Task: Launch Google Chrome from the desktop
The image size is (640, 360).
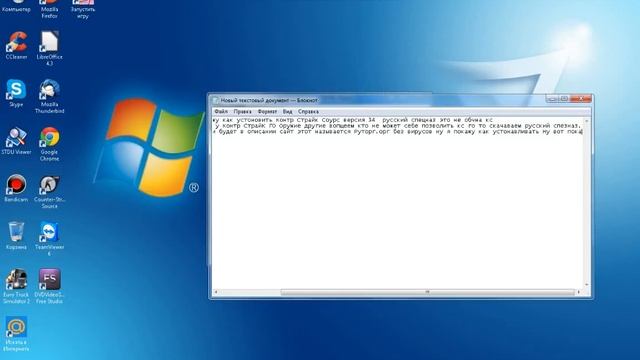Action: click(x=49, y=143)
